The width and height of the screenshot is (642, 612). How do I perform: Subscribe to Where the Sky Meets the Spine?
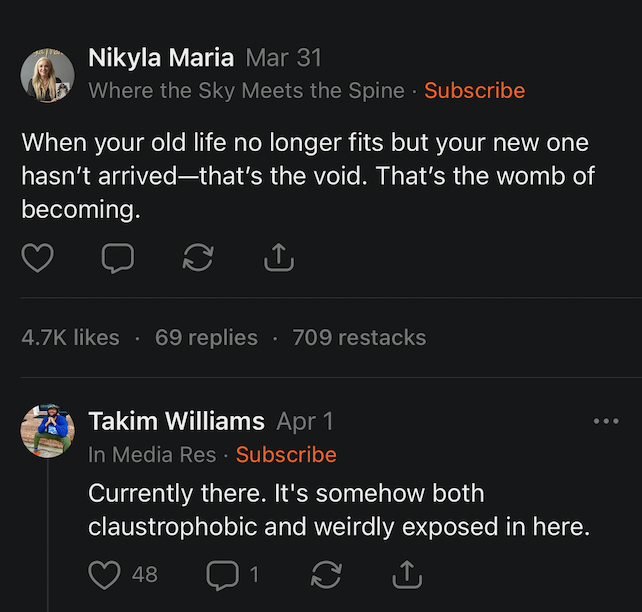pos(474,90)
